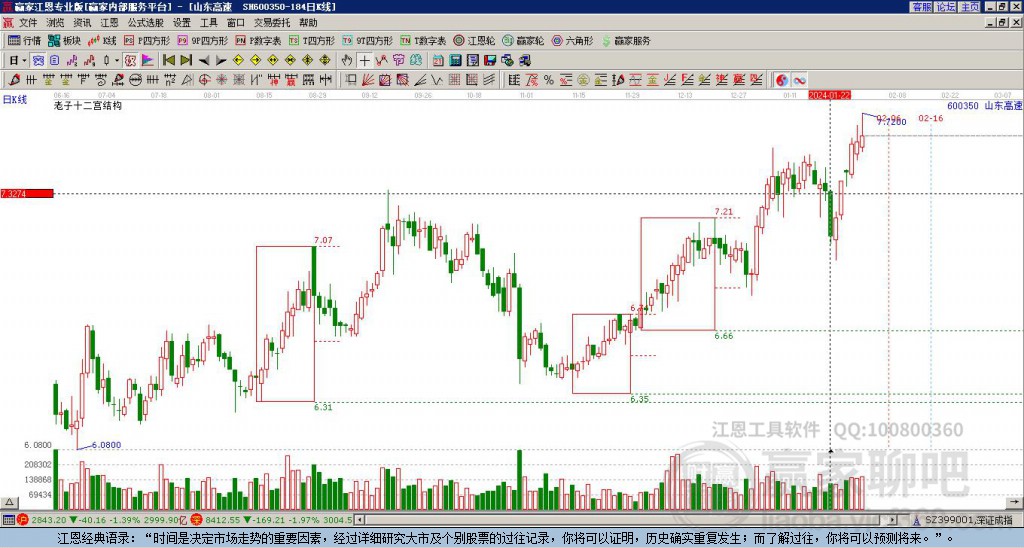Click the 论坛 forum button

pyautogui.click(x=946, y=7)
